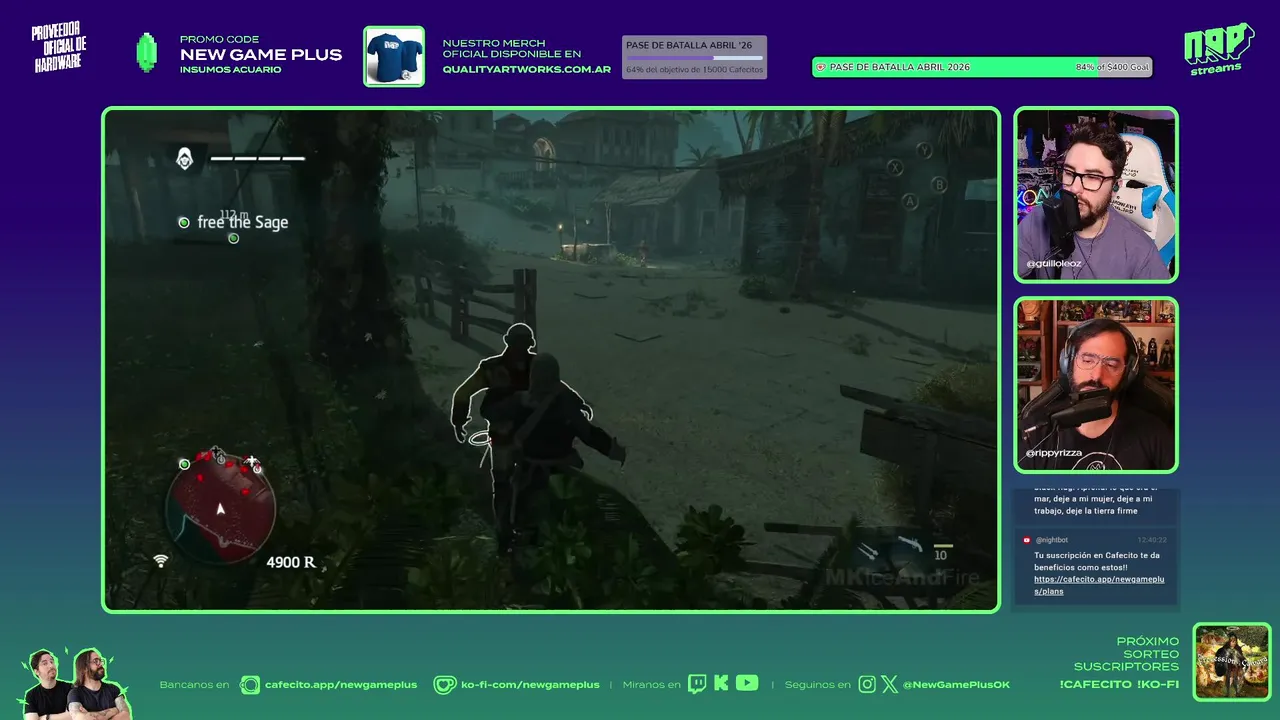Click the next giveaway game cover thumbnail
This screenshot has height=720, width=1280.
point(1232,662)
